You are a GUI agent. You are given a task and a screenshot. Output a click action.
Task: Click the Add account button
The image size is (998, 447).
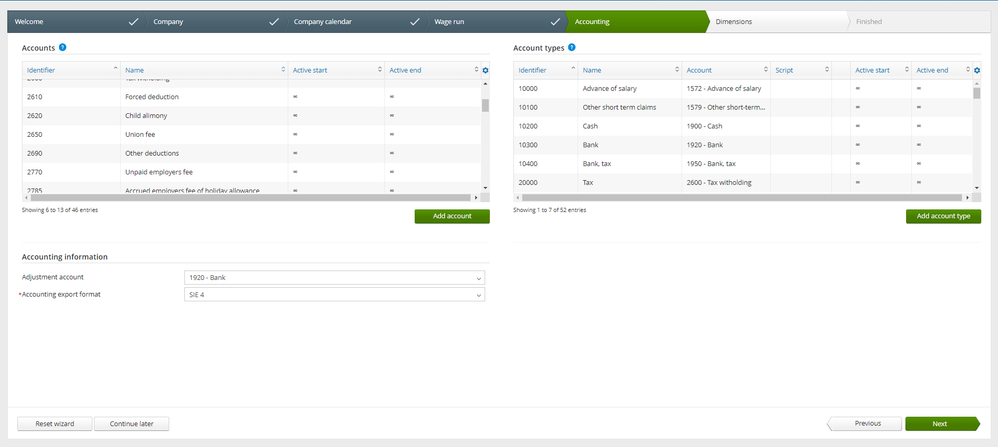(452, 216)
